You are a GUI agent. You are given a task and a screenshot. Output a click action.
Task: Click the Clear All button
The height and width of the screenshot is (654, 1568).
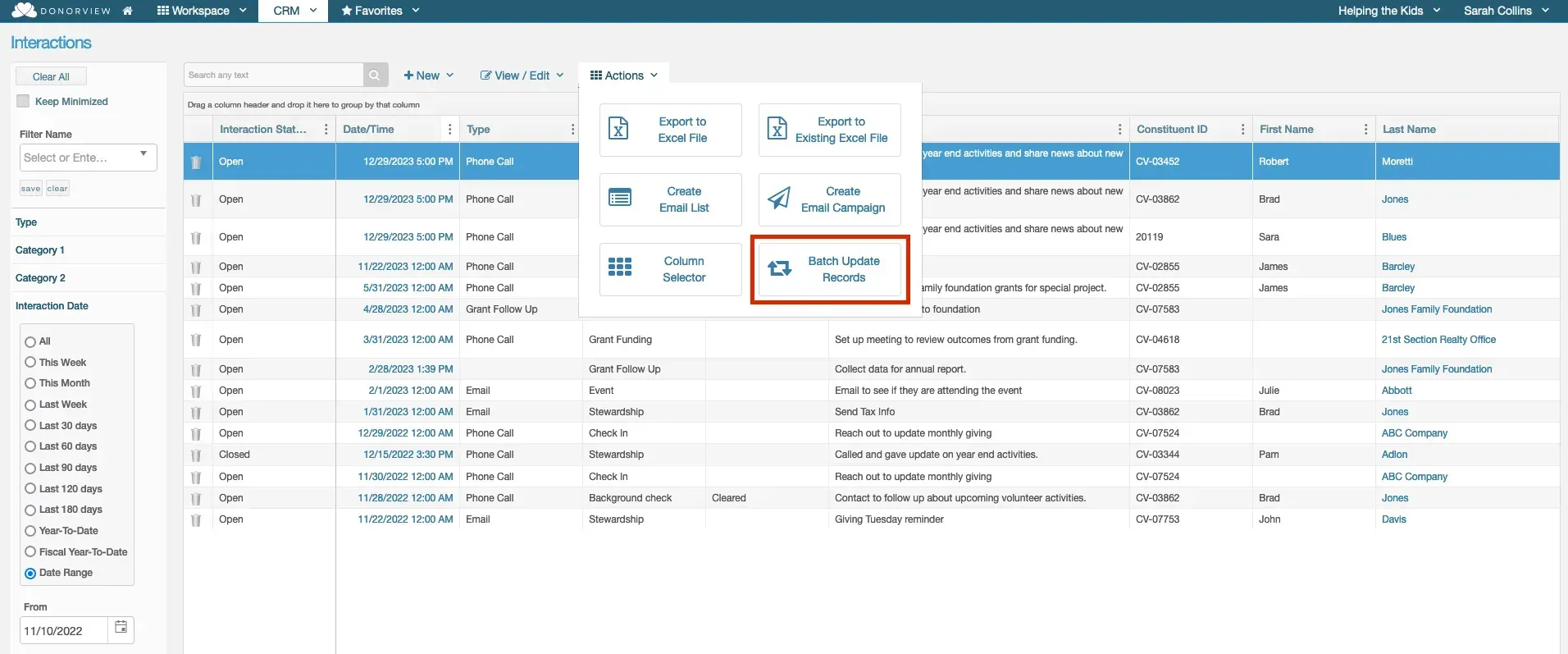(x=51, y=76)
